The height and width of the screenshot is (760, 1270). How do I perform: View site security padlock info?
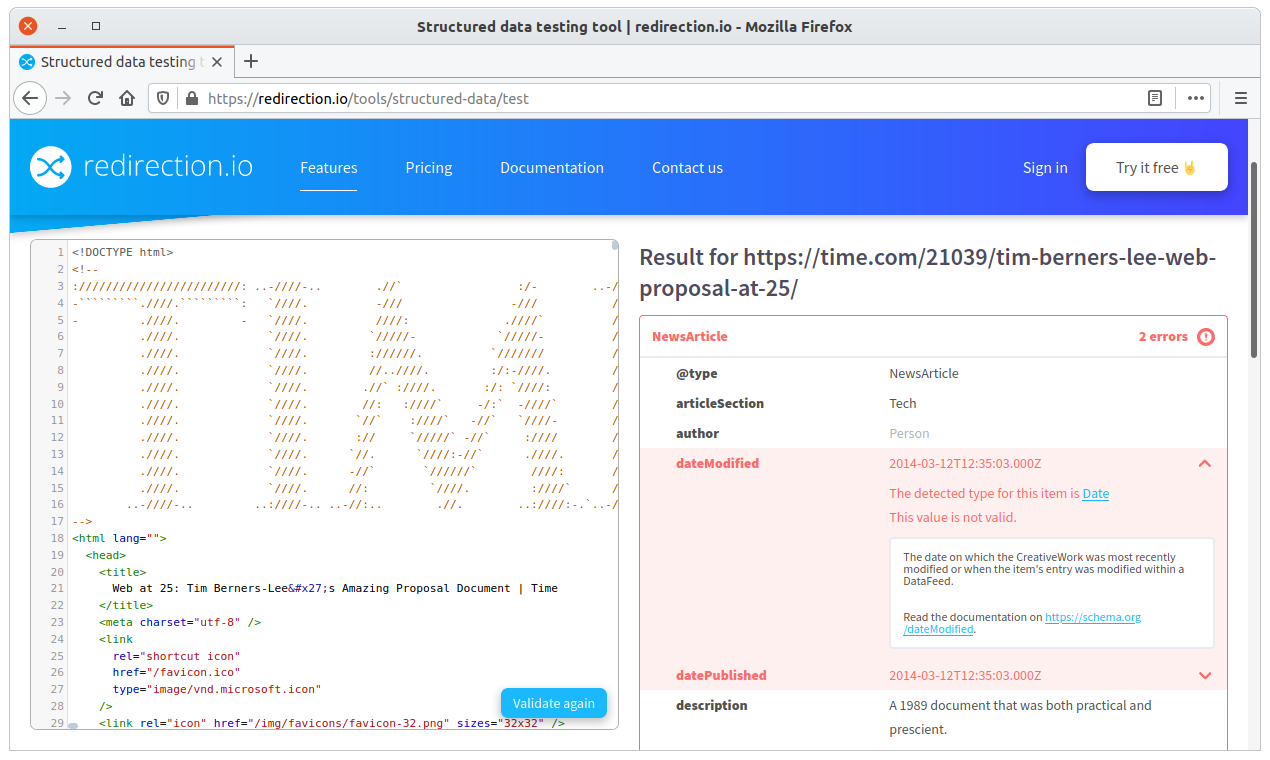coord(191,98)
